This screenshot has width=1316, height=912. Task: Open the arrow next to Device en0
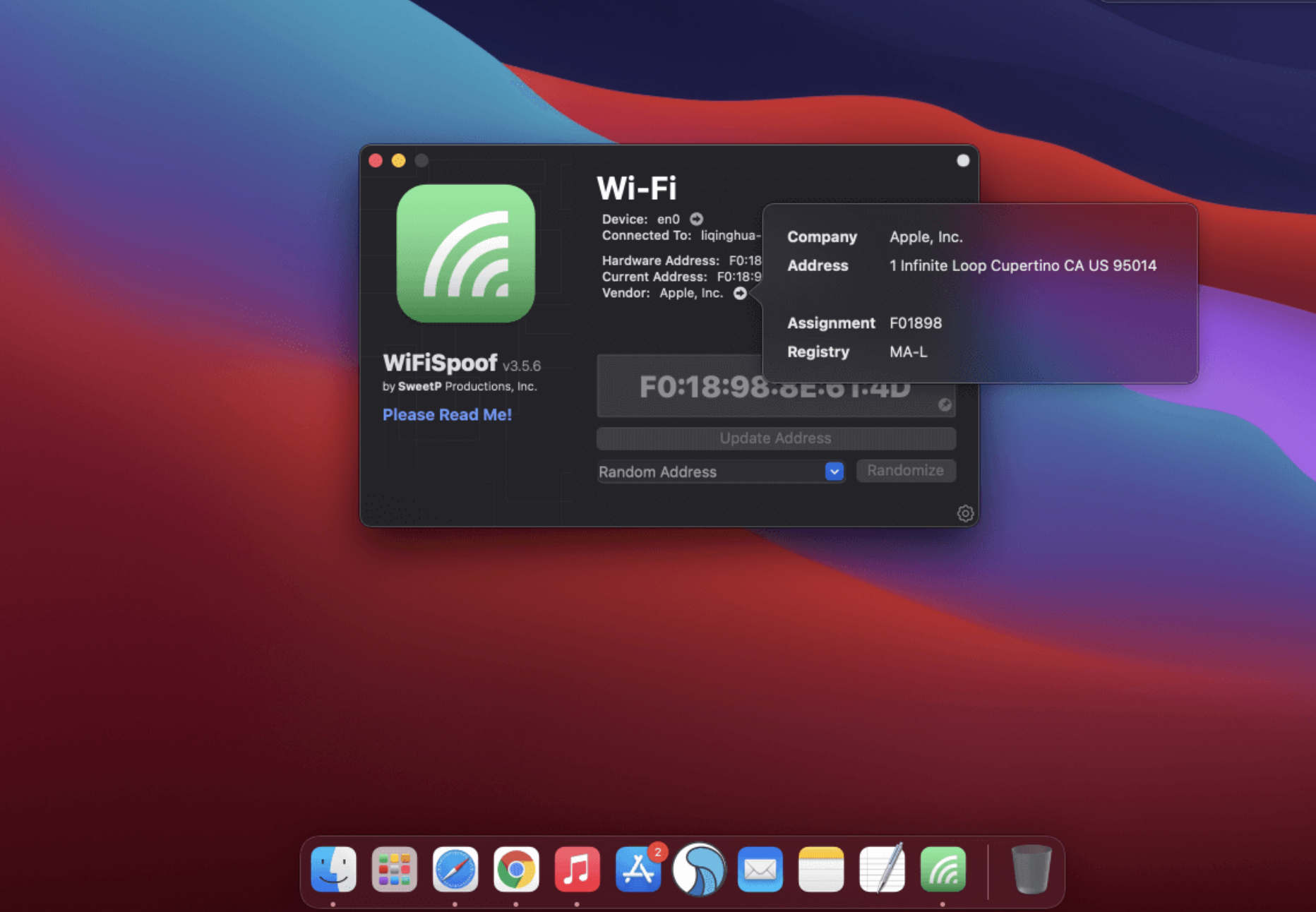point(696,219)
